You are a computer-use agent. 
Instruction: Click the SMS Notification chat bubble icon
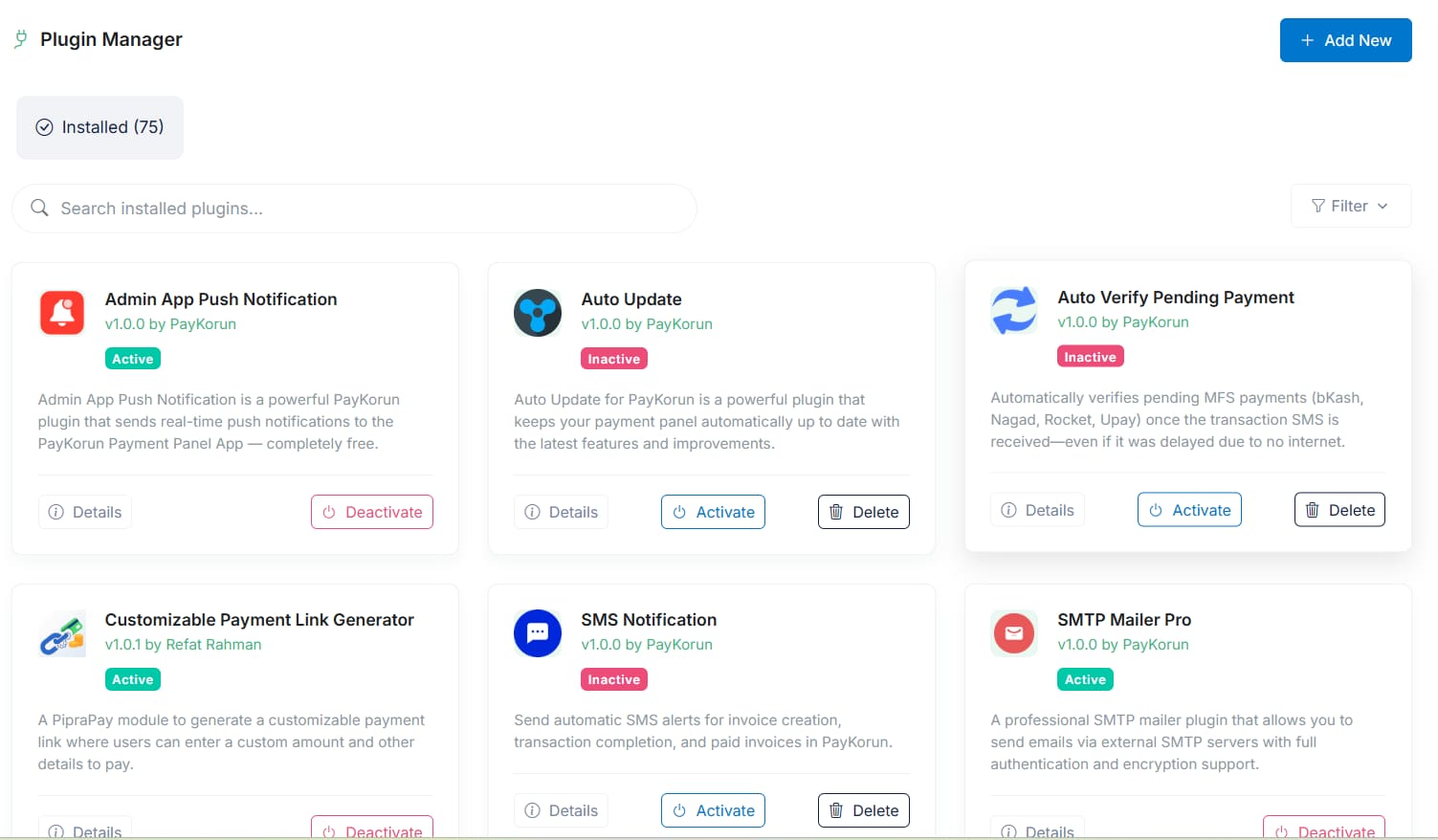tap(538, 633)
